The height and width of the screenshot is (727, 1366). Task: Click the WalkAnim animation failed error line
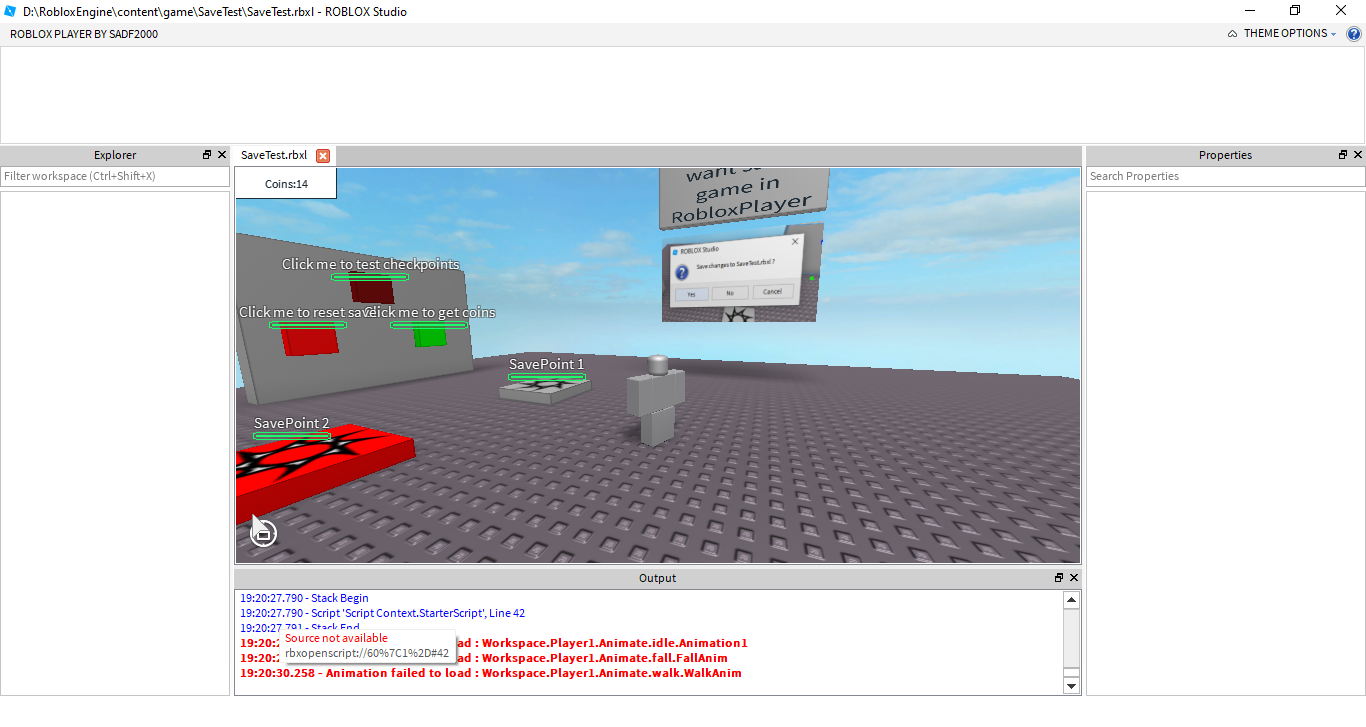[x=490, y=673]
